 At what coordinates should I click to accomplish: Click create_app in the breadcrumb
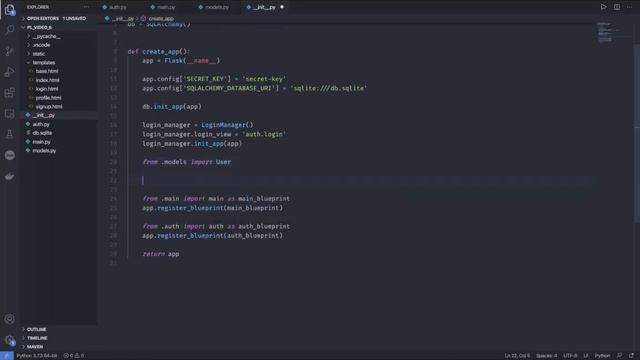160,19
